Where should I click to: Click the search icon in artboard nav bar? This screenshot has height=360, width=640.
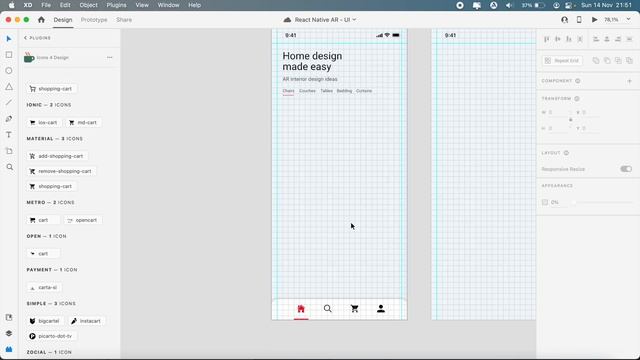(x=328, y=309)
